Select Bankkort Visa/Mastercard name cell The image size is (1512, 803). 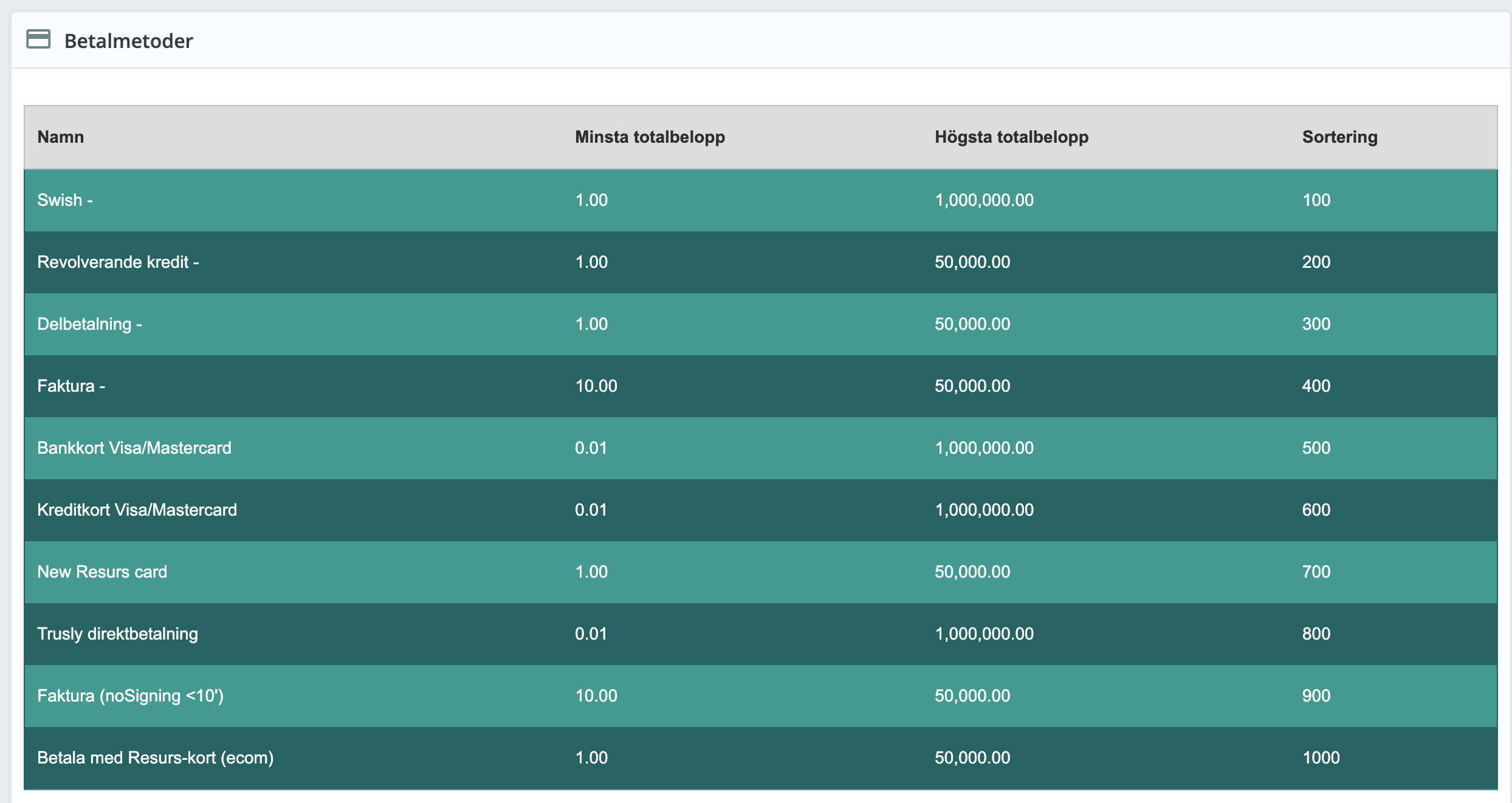point(134,448)
